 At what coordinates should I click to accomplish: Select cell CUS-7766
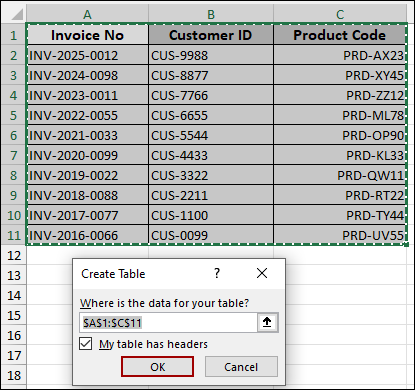click(211, 95)
